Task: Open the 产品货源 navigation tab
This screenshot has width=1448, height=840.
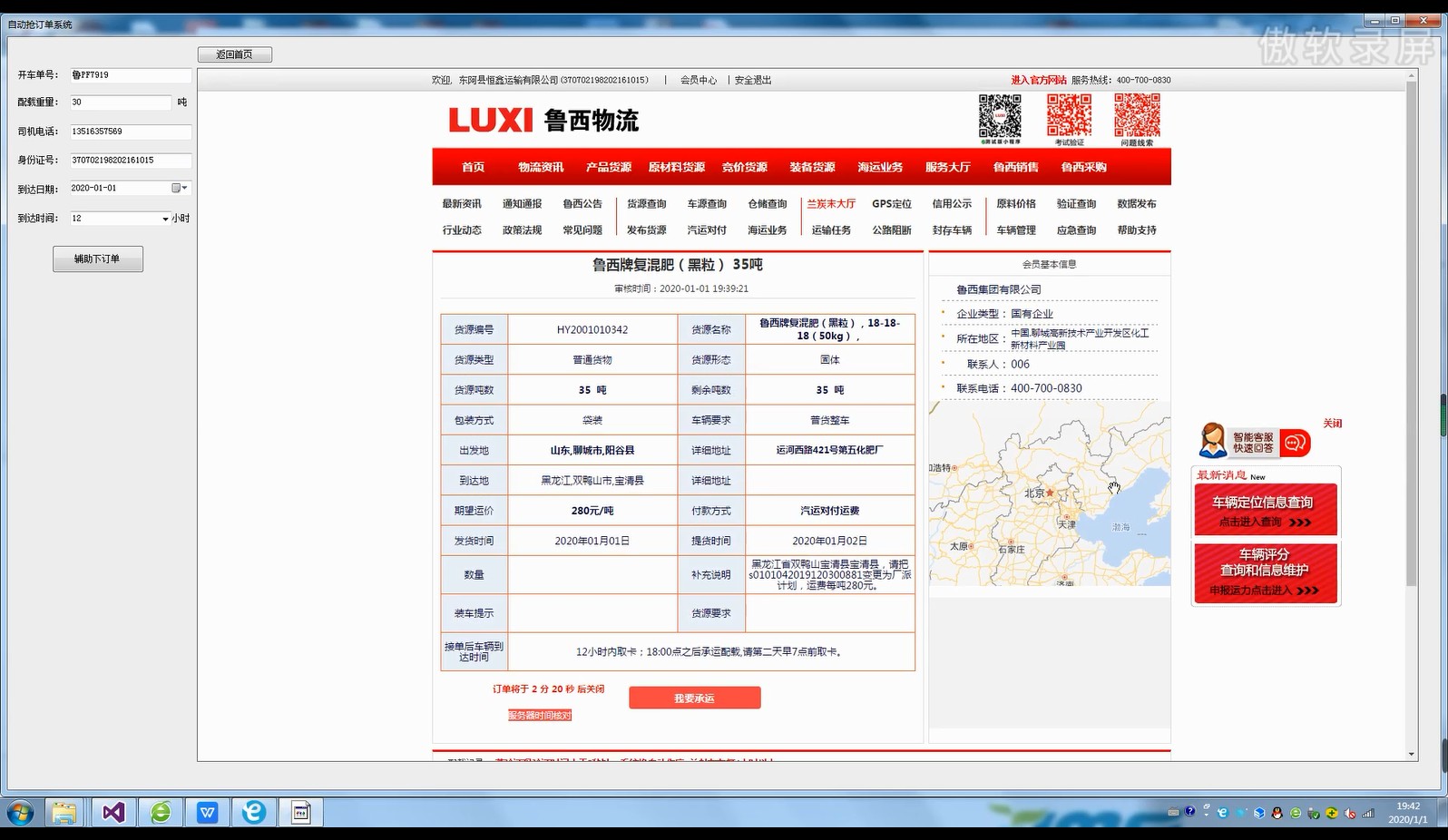Action: click(x=609, y=167)
